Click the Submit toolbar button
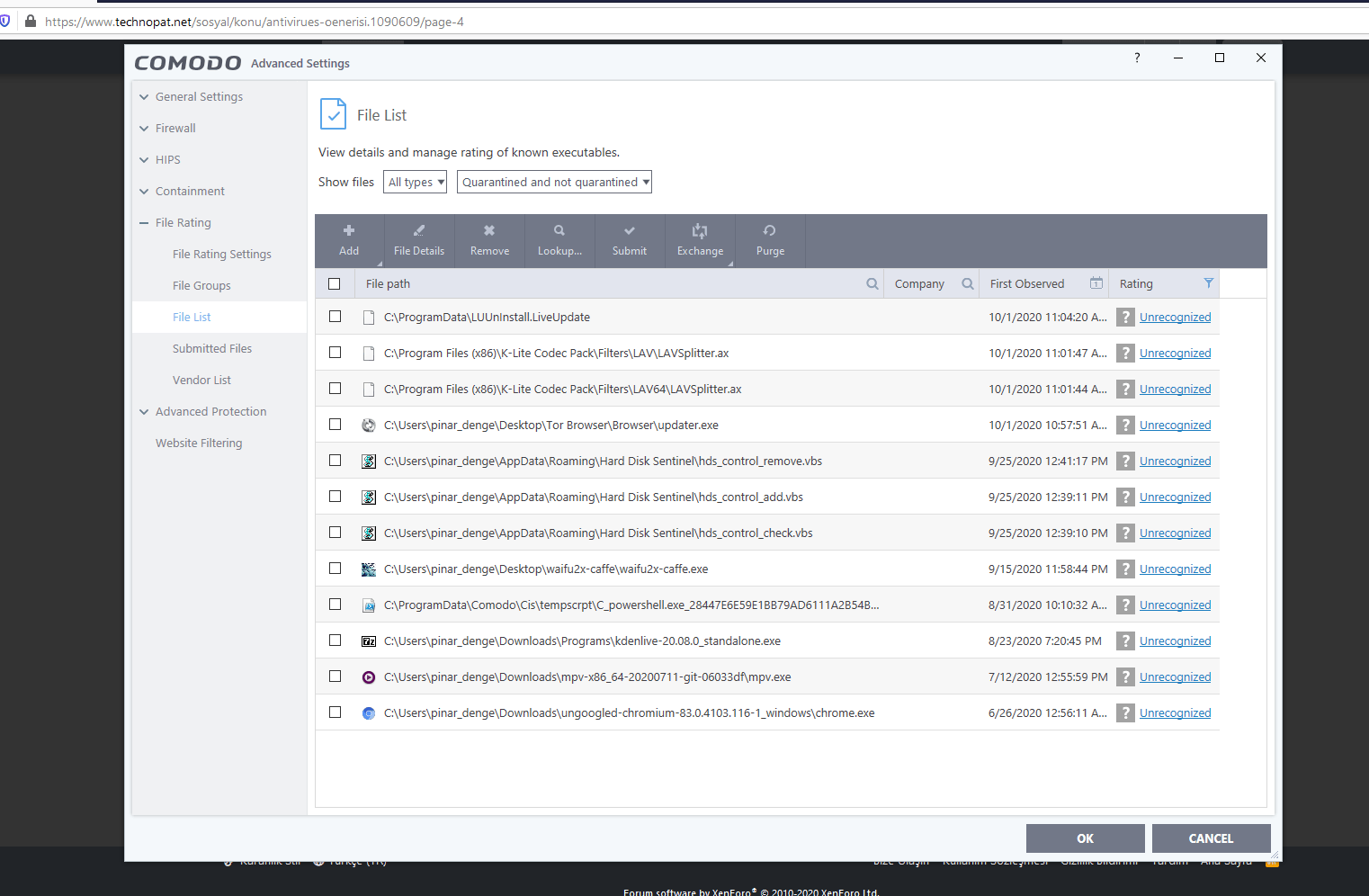 [630, 241]
